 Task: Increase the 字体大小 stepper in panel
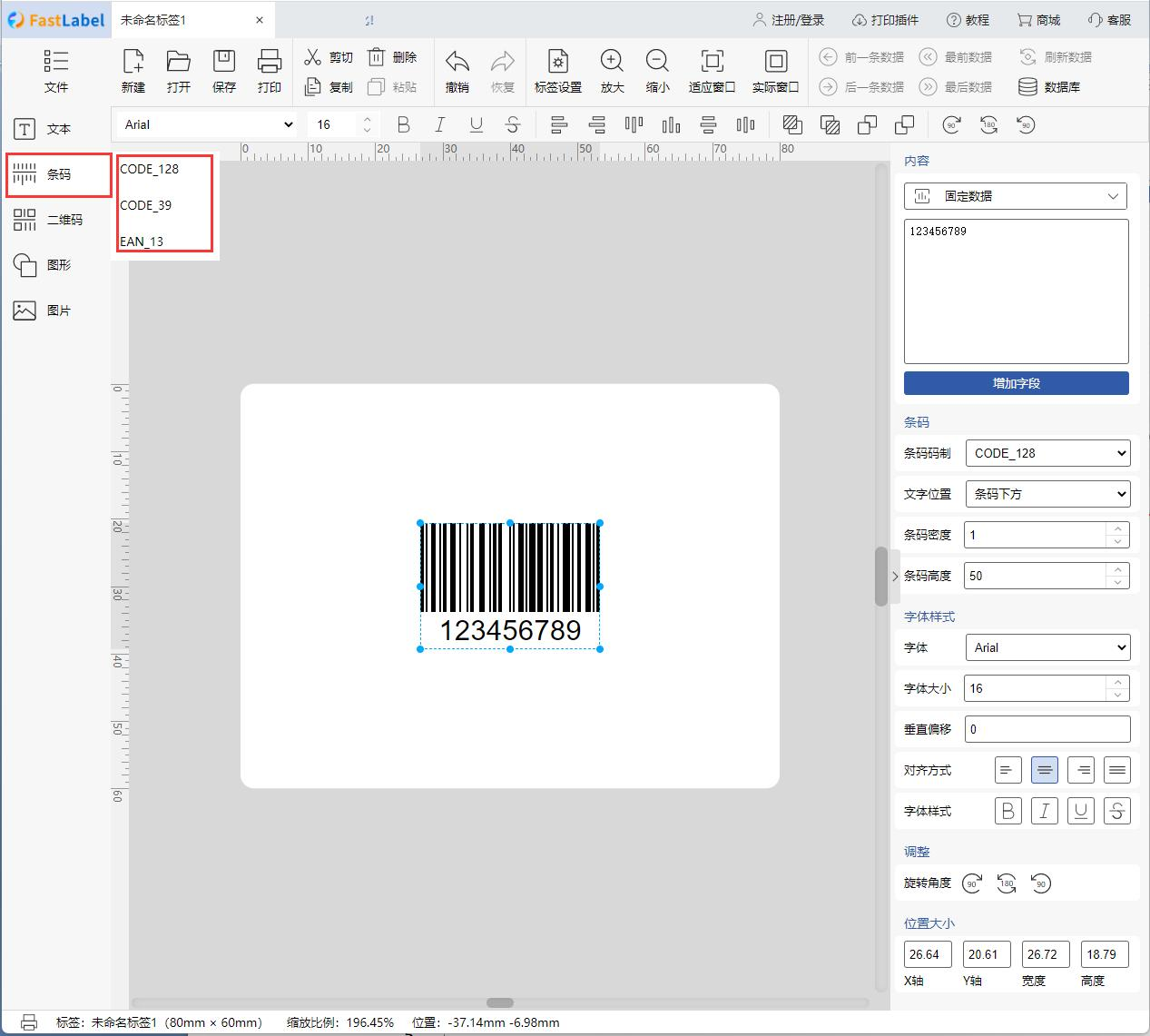[x=1118, y=682]
